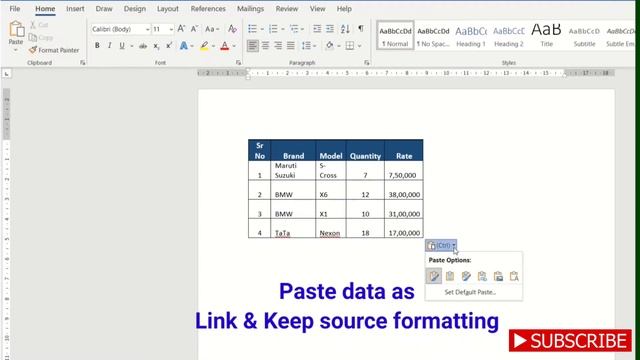Switch to the View tab
Image resolution: width=640 pixels, height=360 pixels.
click(x=317, y=9)
